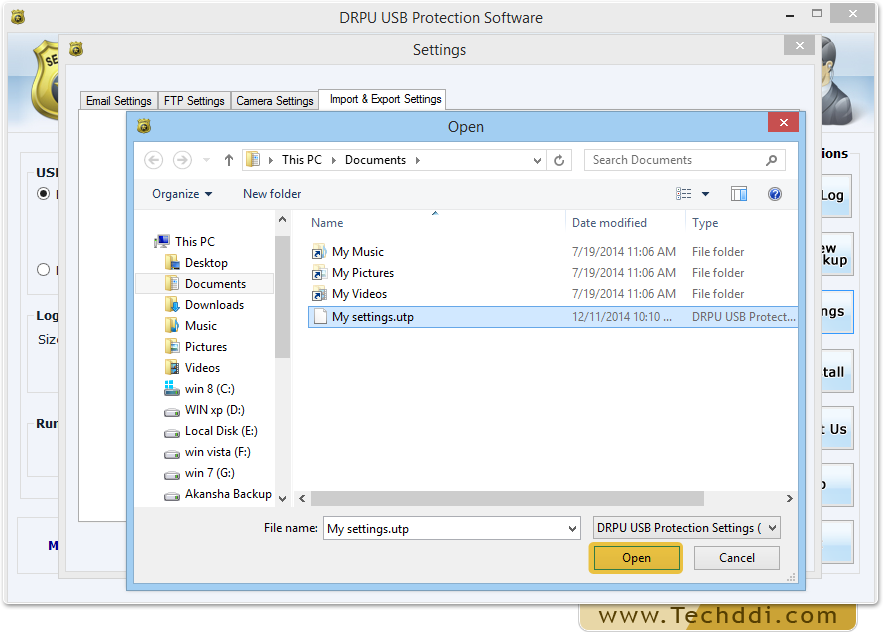Image resolution: width=883 pixels, height=632 pixels.
Task: Click the Log button in main window
Action: (836, 195)
